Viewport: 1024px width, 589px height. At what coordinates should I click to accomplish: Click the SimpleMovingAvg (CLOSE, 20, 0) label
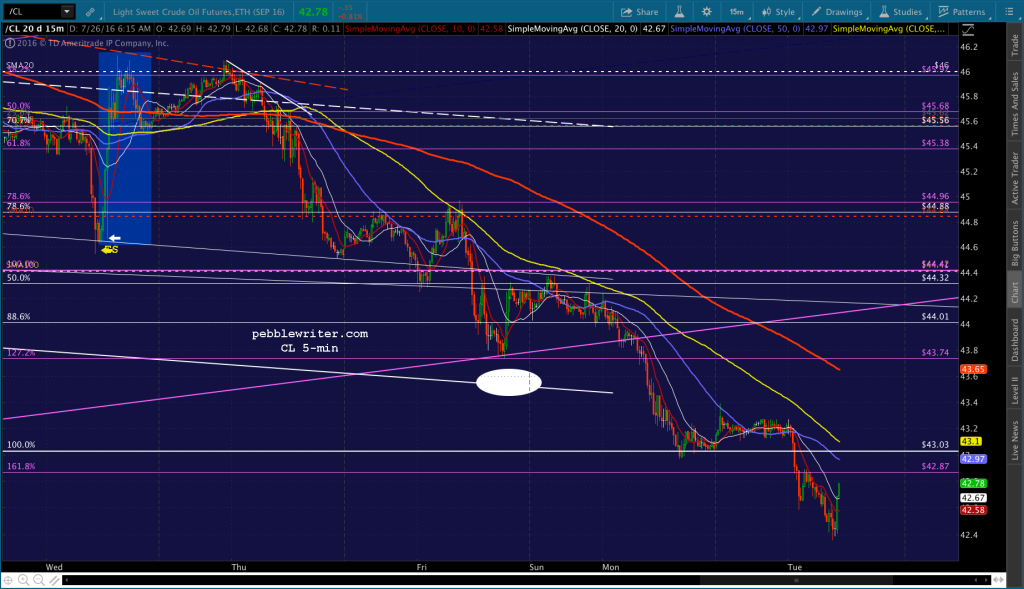573,29
